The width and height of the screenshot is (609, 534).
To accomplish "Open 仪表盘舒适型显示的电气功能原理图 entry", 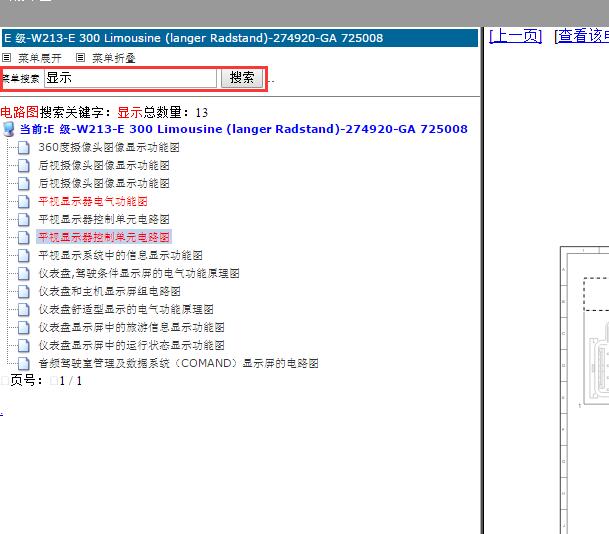I will tap(126, 310).
